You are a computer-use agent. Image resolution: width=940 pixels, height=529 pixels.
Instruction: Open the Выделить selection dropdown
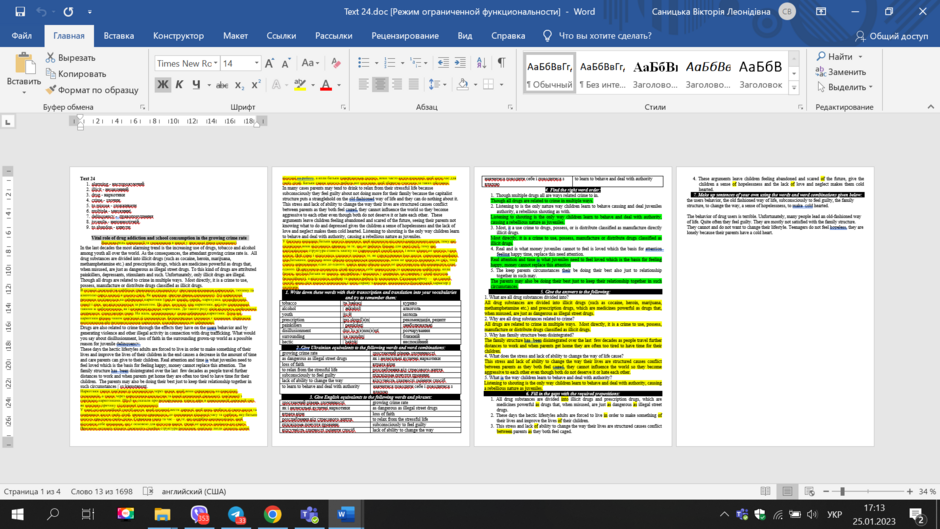[845, 87]
